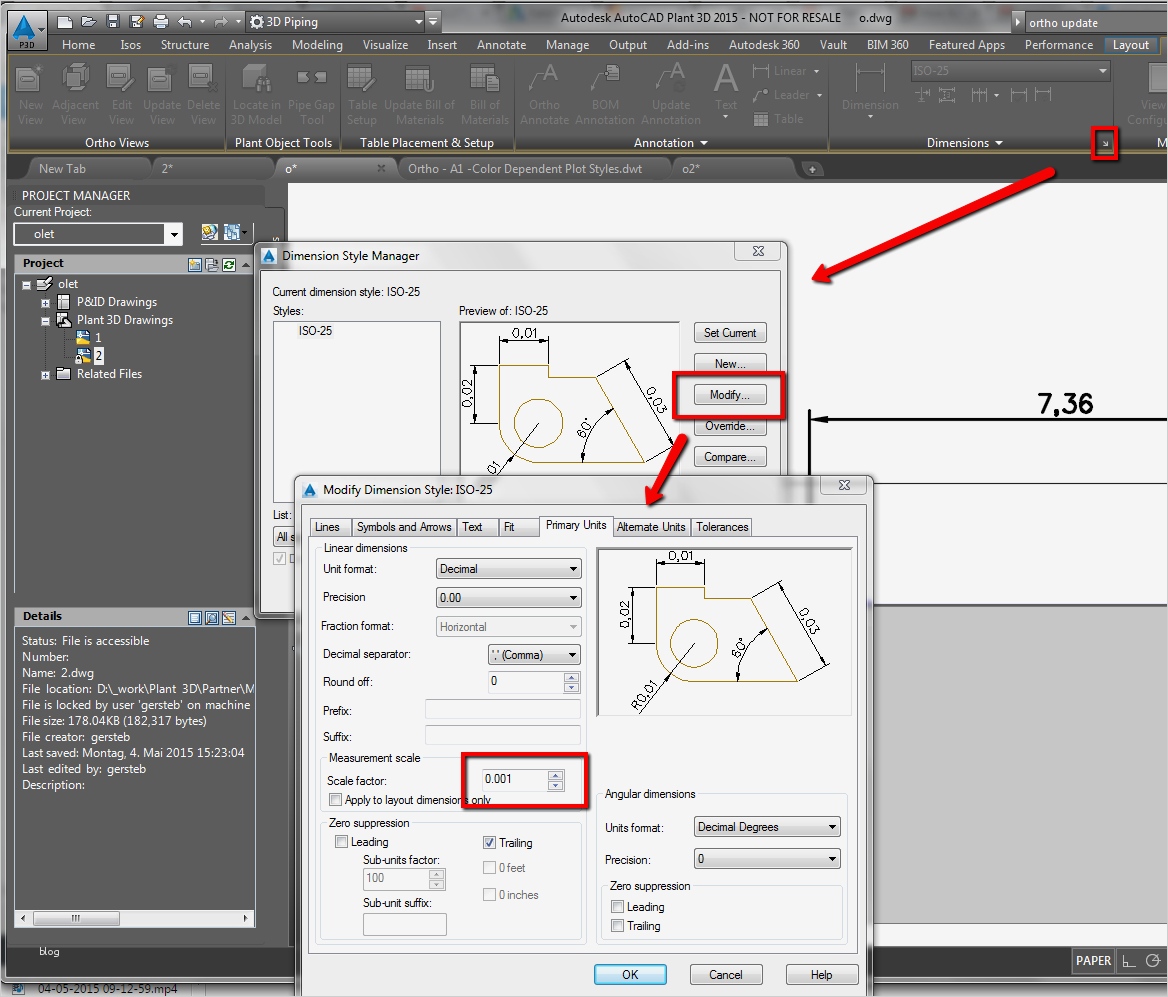Click the OK button
1168x997 pixels.
[x=629, y=974]
